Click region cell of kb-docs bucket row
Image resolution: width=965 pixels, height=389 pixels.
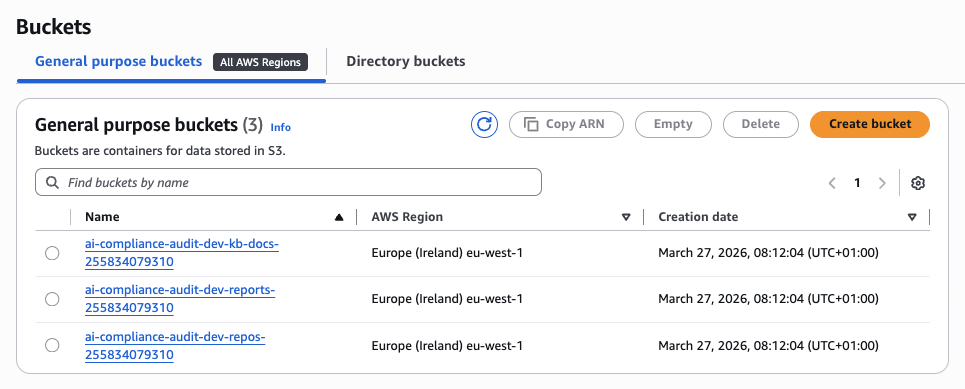click(x=447, y=253)
